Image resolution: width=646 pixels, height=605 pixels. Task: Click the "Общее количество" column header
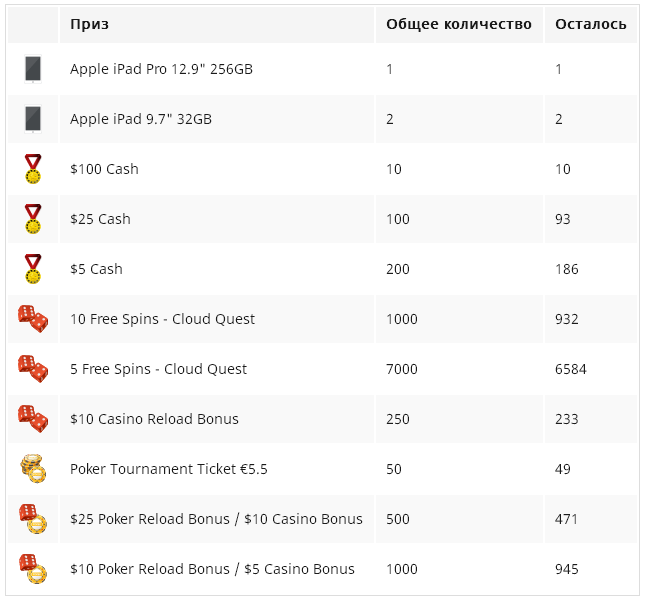click(459, 24)
